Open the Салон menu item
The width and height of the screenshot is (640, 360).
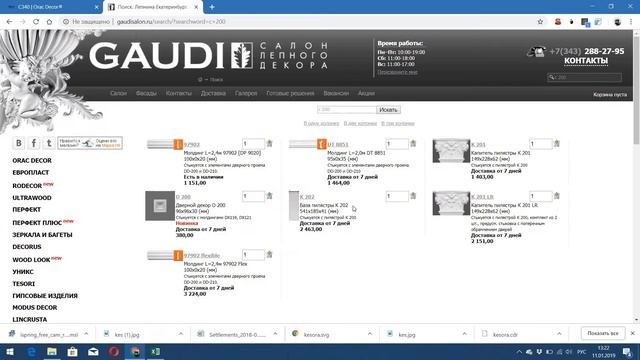(x=118, y=93)
